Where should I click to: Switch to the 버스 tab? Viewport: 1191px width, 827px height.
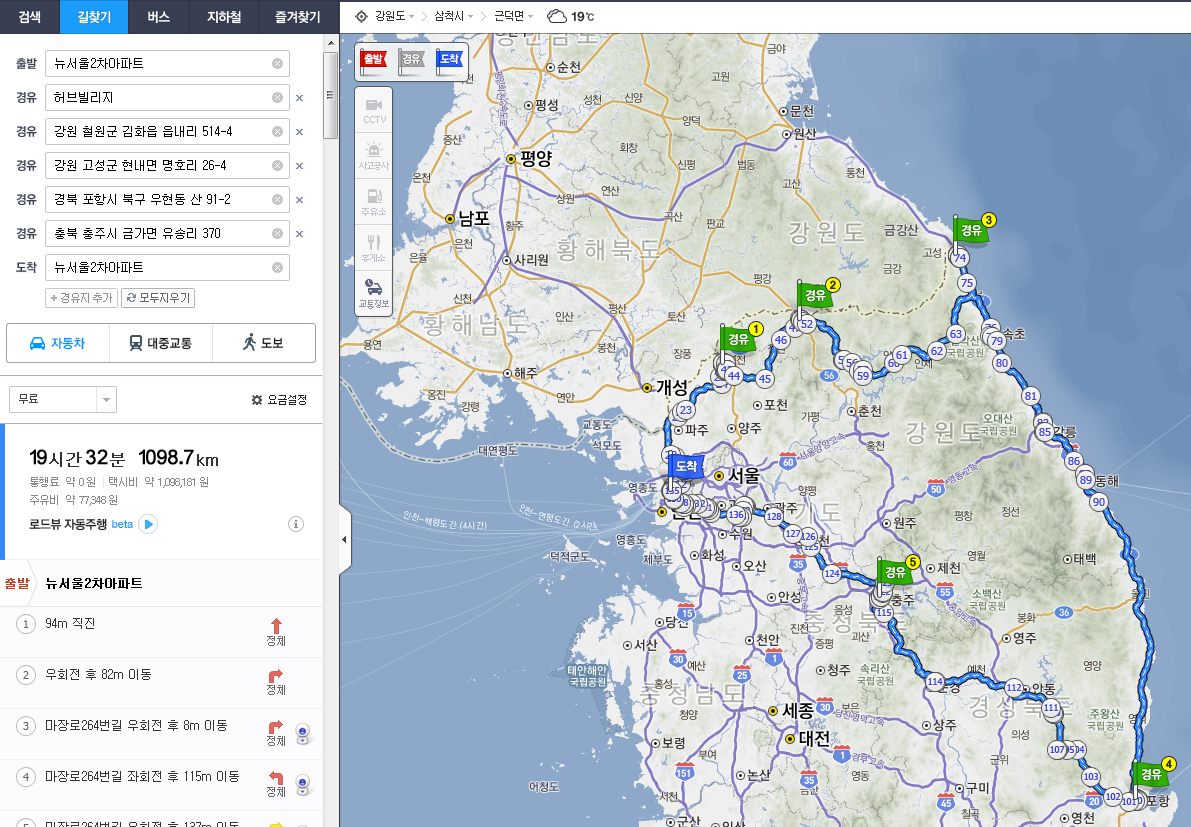pos(158,17)
